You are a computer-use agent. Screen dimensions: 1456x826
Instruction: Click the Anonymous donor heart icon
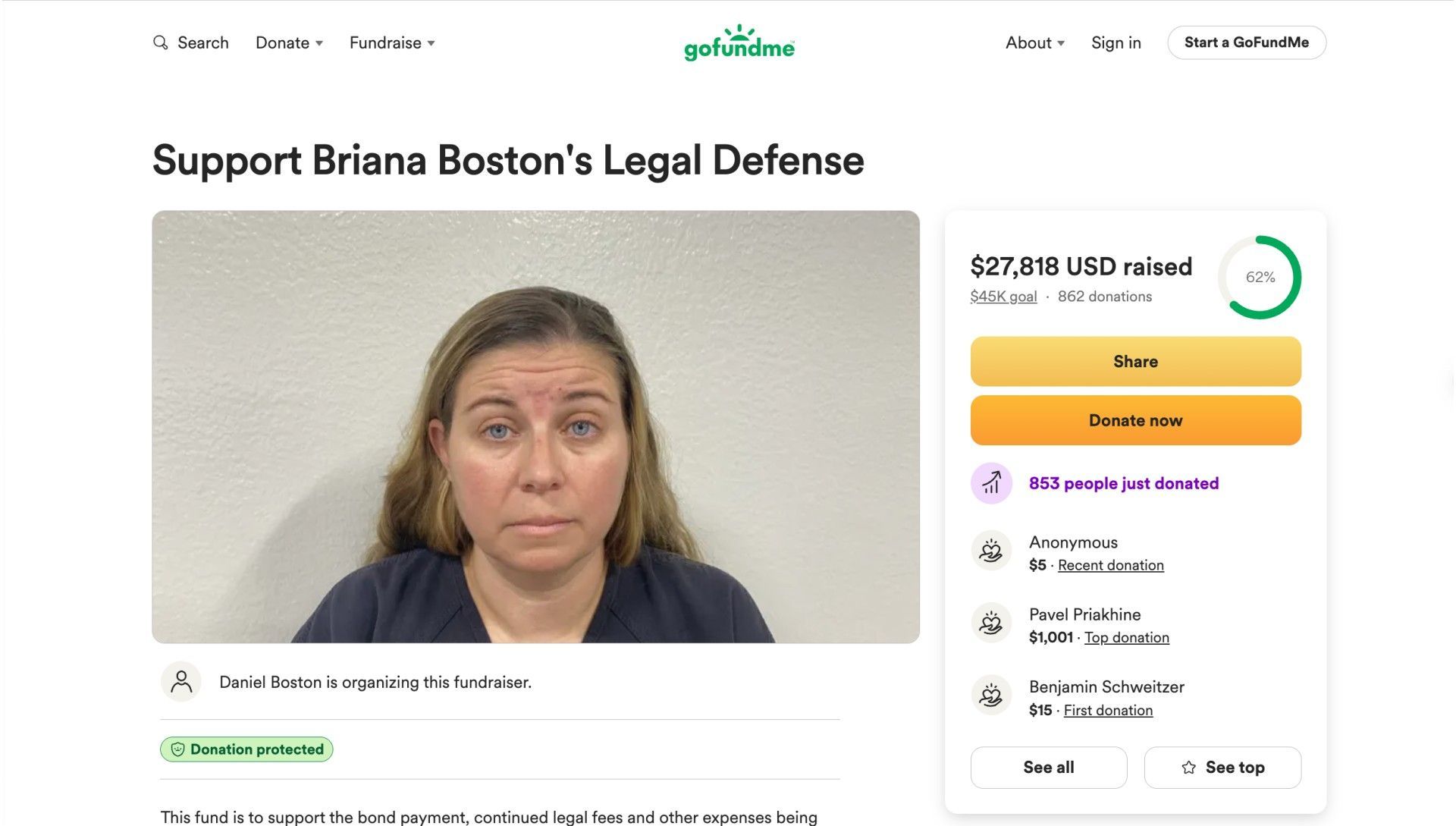click(x=991, y=551)
